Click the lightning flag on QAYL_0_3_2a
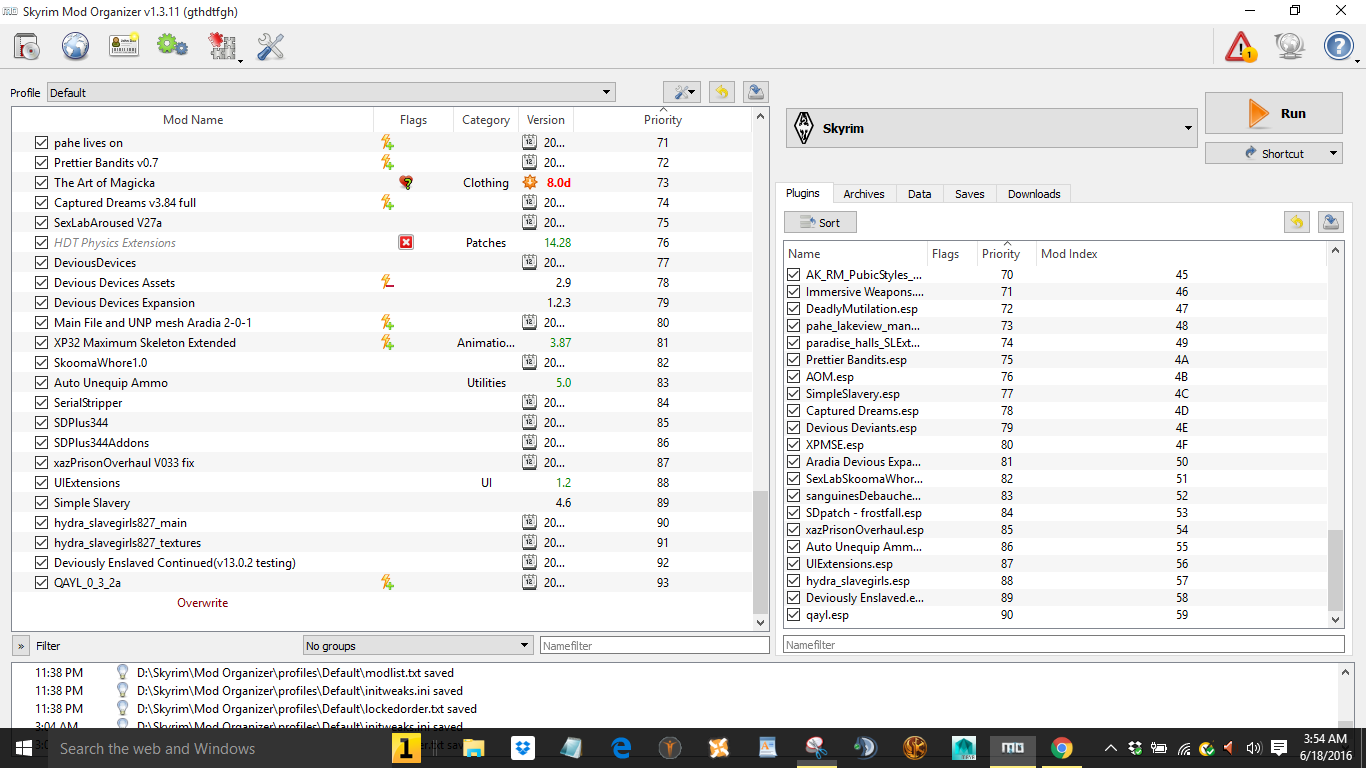 [387, 583]
